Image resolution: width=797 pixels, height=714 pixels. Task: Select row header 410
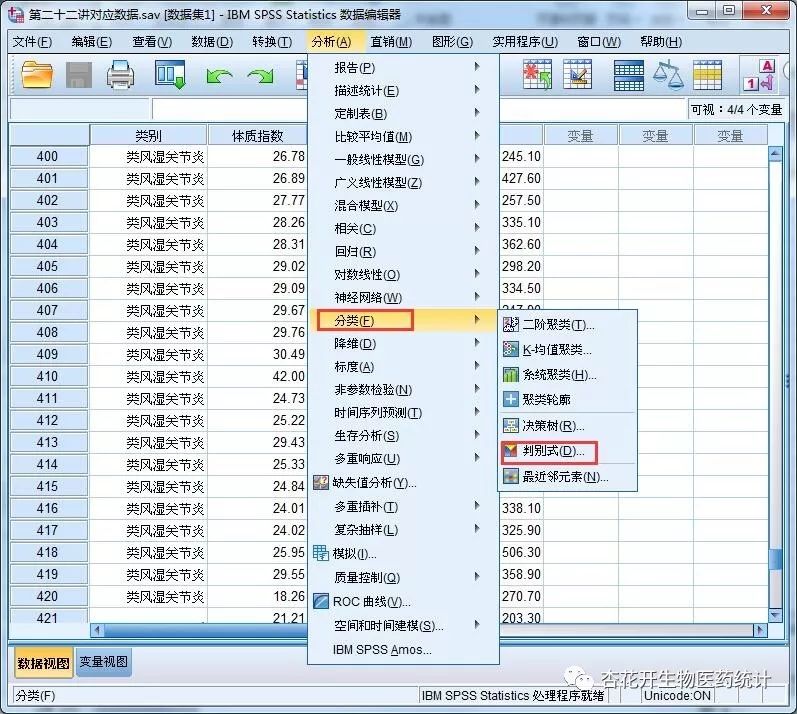[48, 376]
